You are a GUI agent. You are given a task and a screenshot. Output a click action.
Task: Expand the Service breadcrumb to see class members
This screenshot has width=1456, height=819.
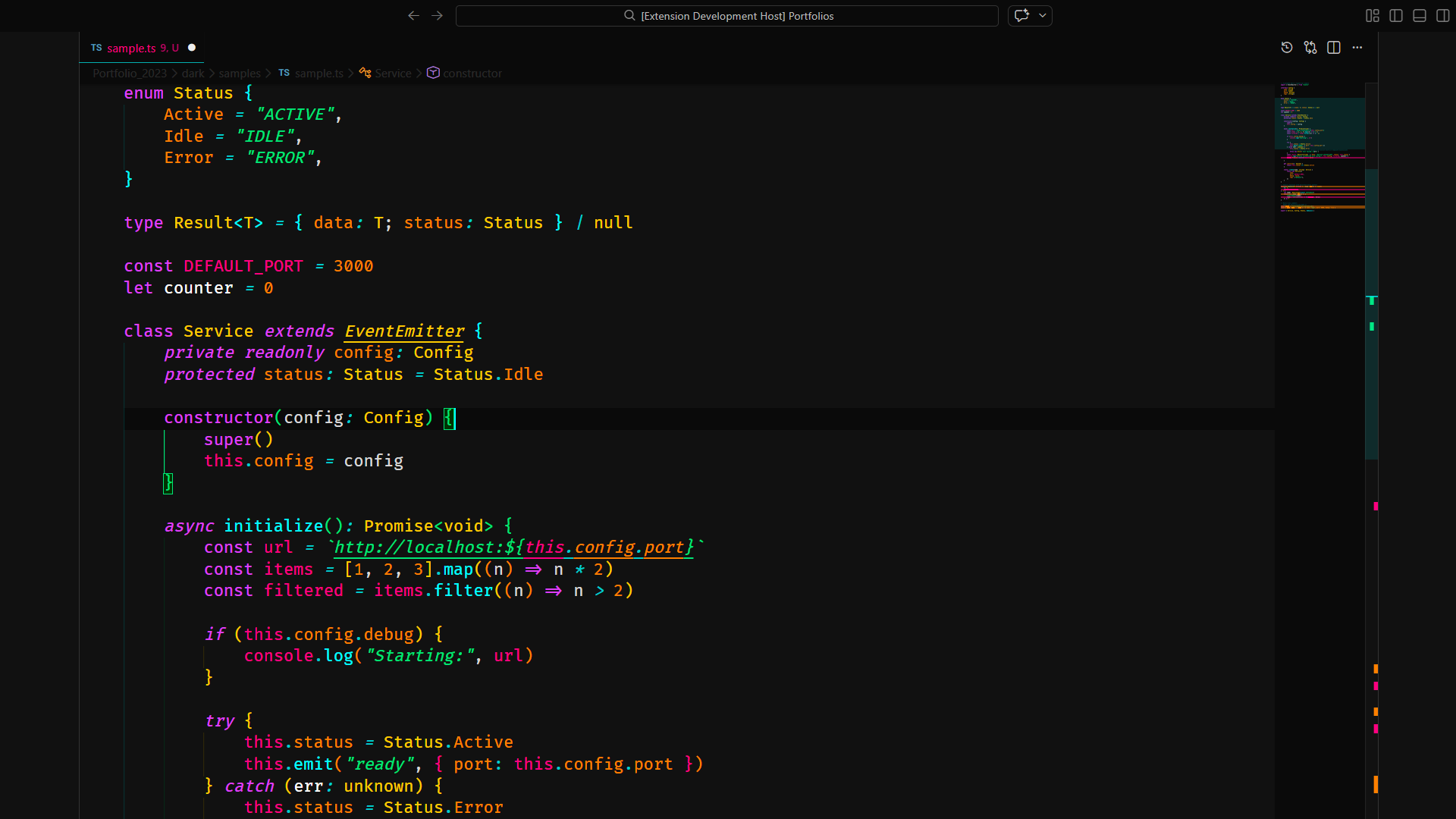(393, 73)
